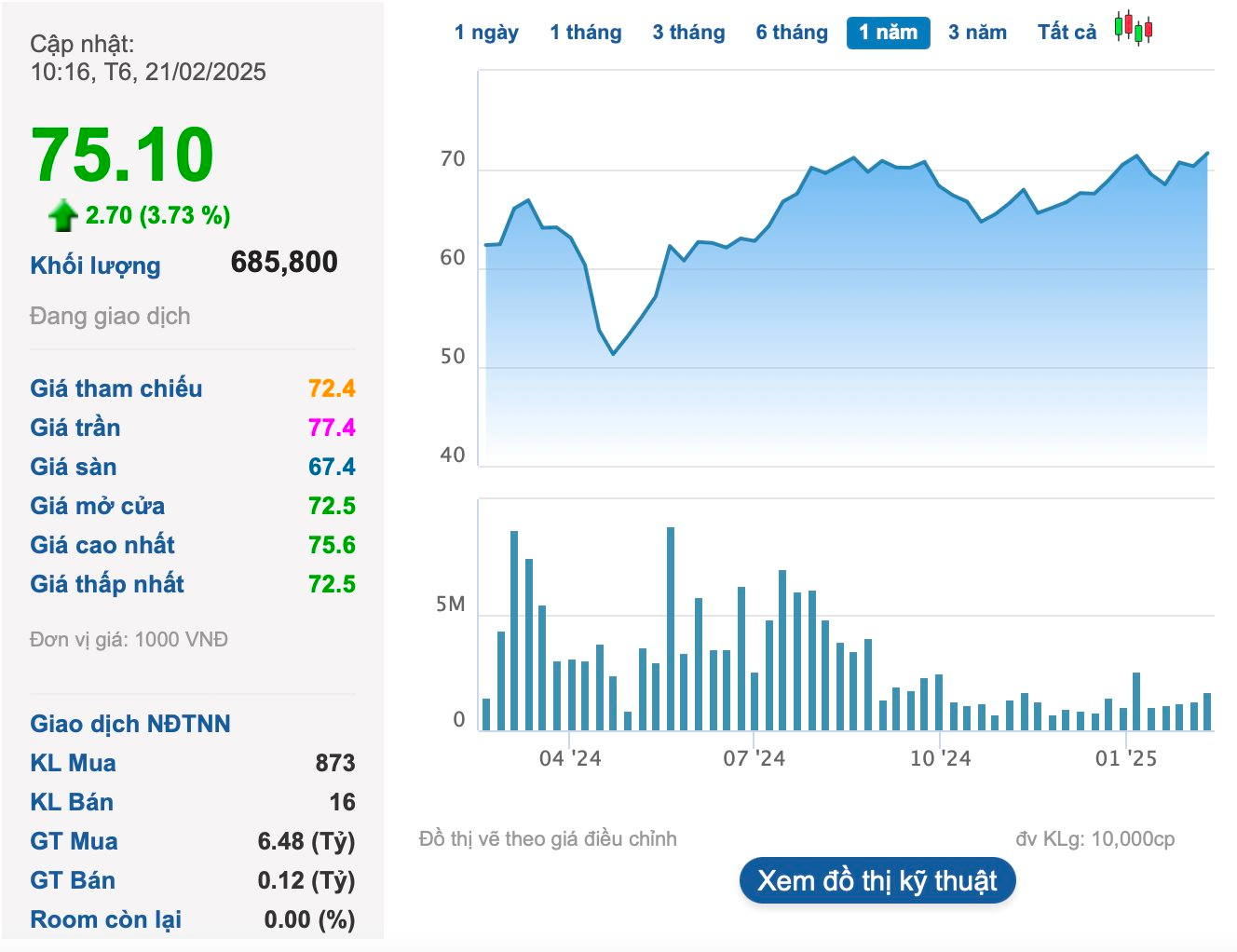Screen dimensions: 1237x952
Task: Click the 10 '24 axis label
Action: [940, 758]
